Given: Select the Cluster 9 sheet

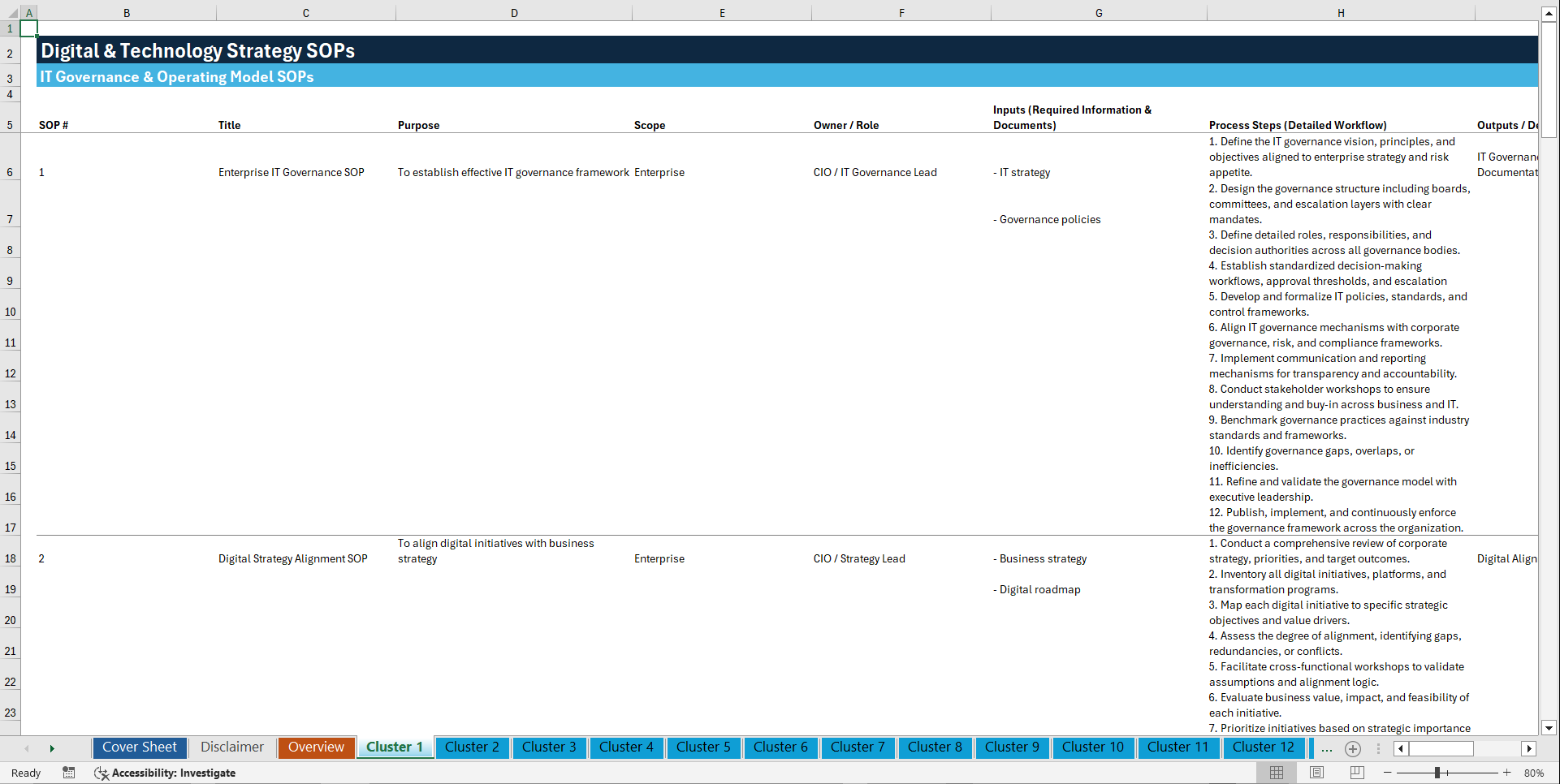Looking at the screenshot, I should click(x=1012, y=747).
